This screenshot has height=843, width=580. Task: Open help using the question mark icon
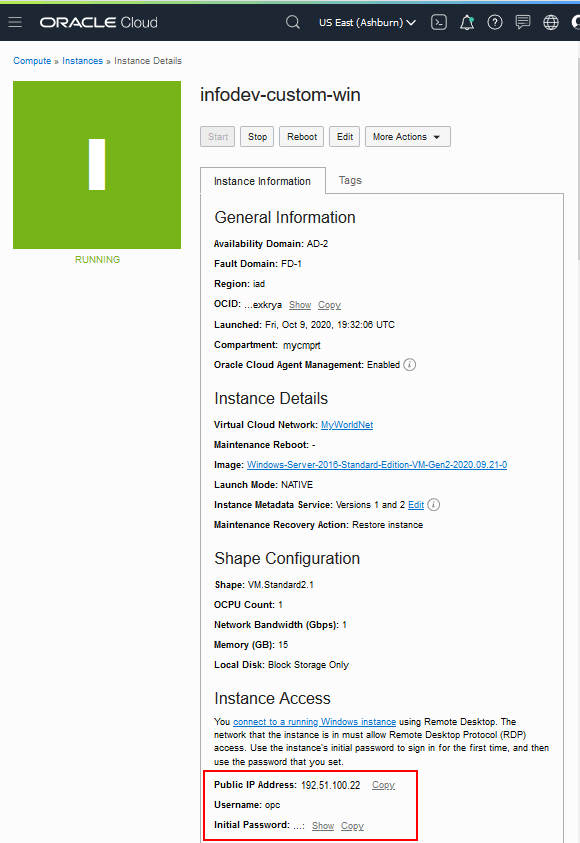coord(494,21)
